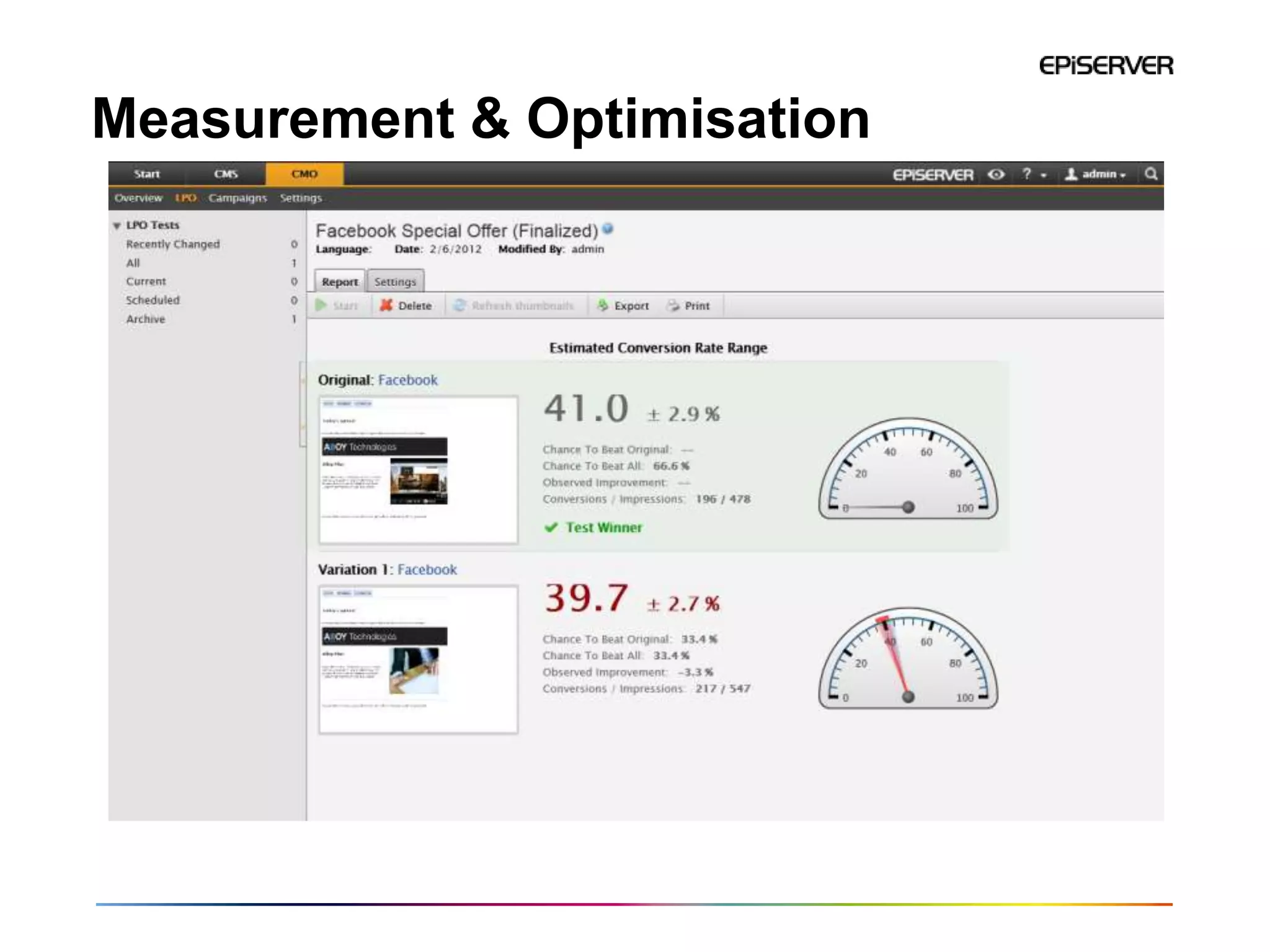Viewport: 1270px width, 952px height.
Task: Click the Export button label
Action: [631, 306]
